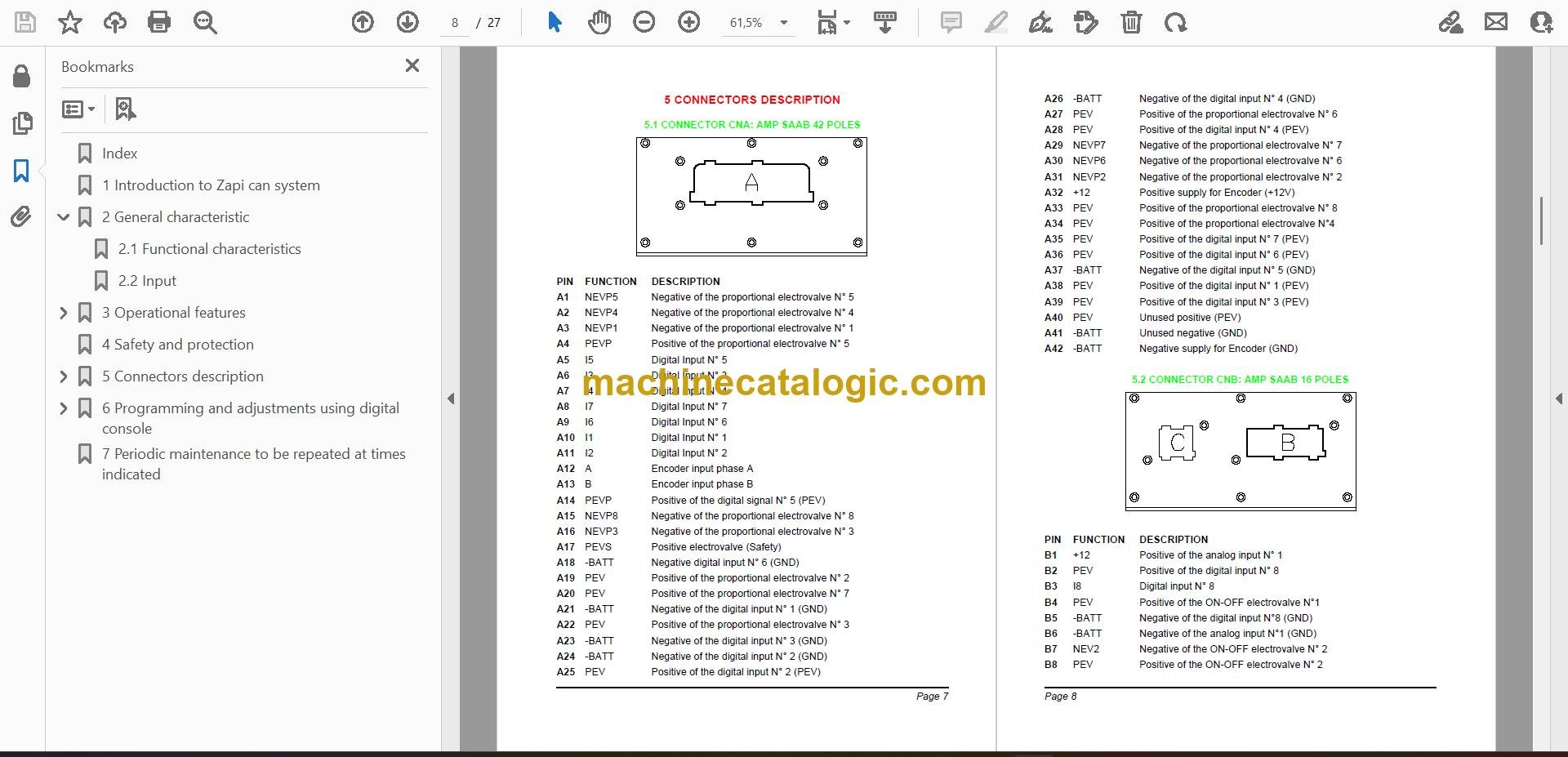Open bookmark 1 Introduction to Zapi can system
Viewport: 1568px width, 757px height.
(211, 185)
